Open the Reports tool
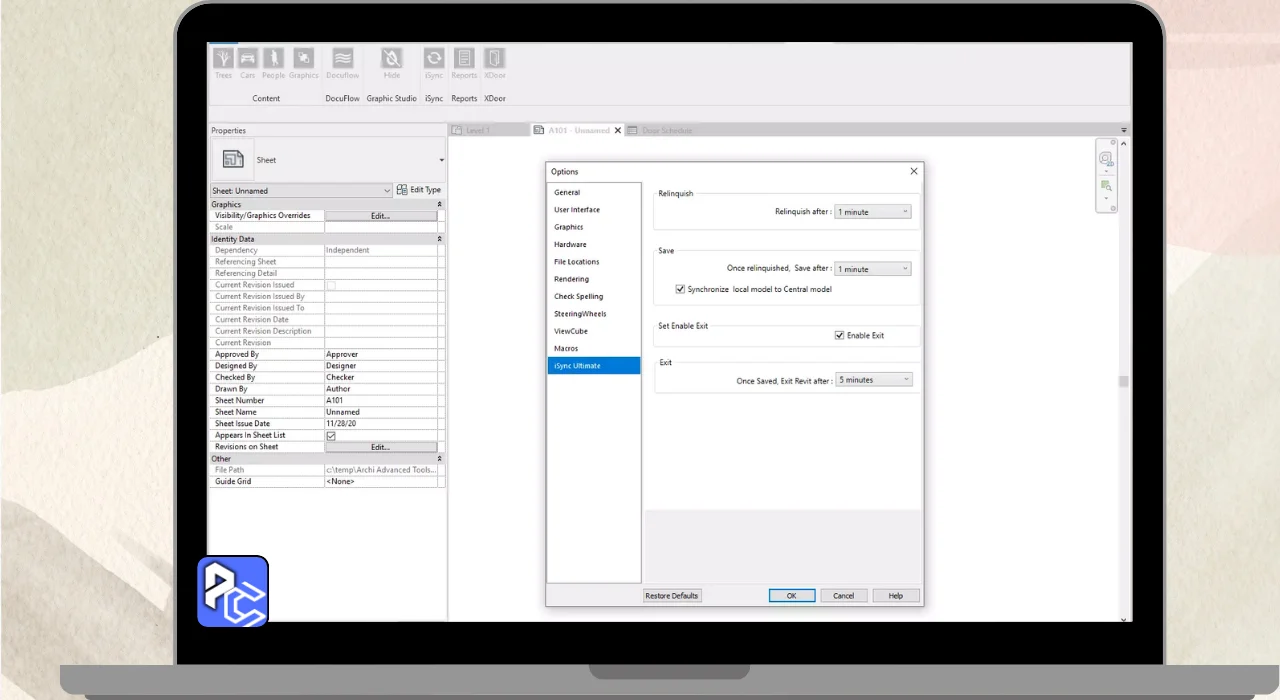This screenshot has height=700, width=1280. [464, 60]
